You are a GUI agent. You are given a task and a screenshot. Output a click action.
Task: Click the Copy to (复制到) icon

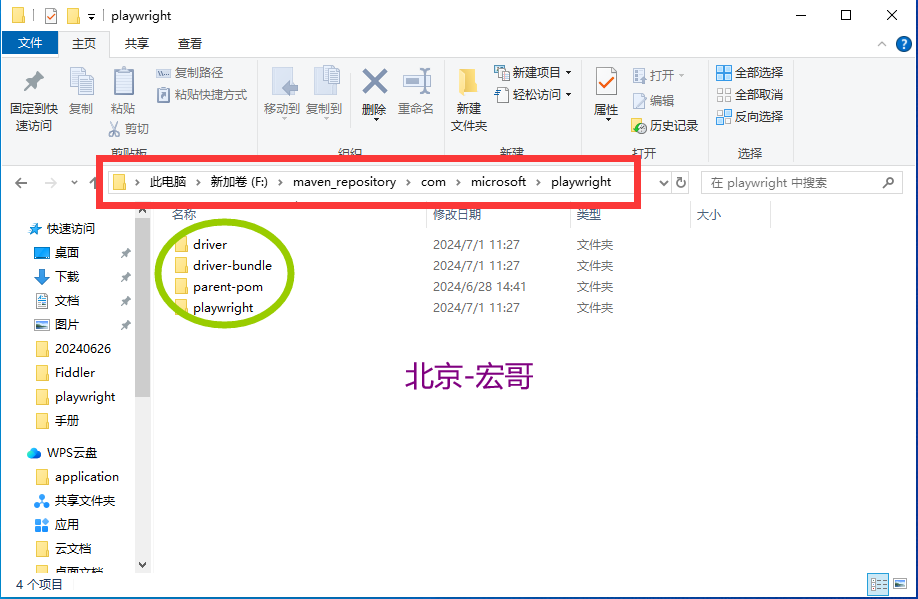[326, 81]
